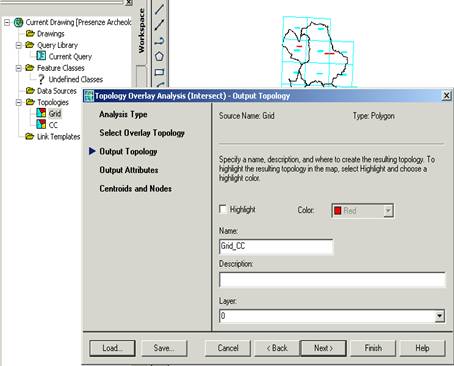Click the dialog title bar icon
This screenshot has height=366, width=454.
89,96
